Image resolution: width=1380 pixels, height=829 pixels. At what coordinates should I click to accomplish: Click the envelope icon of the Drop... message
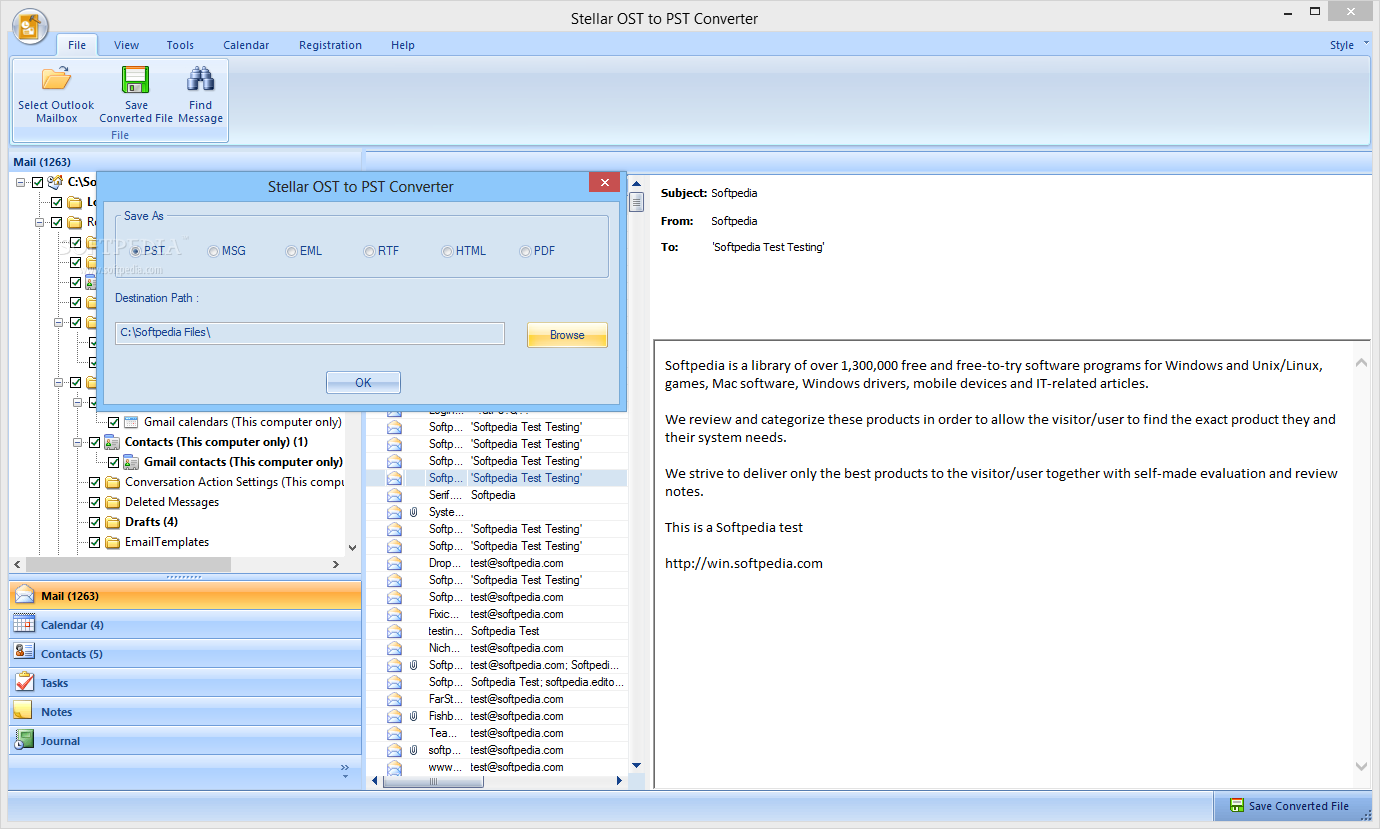click(394, 563)
